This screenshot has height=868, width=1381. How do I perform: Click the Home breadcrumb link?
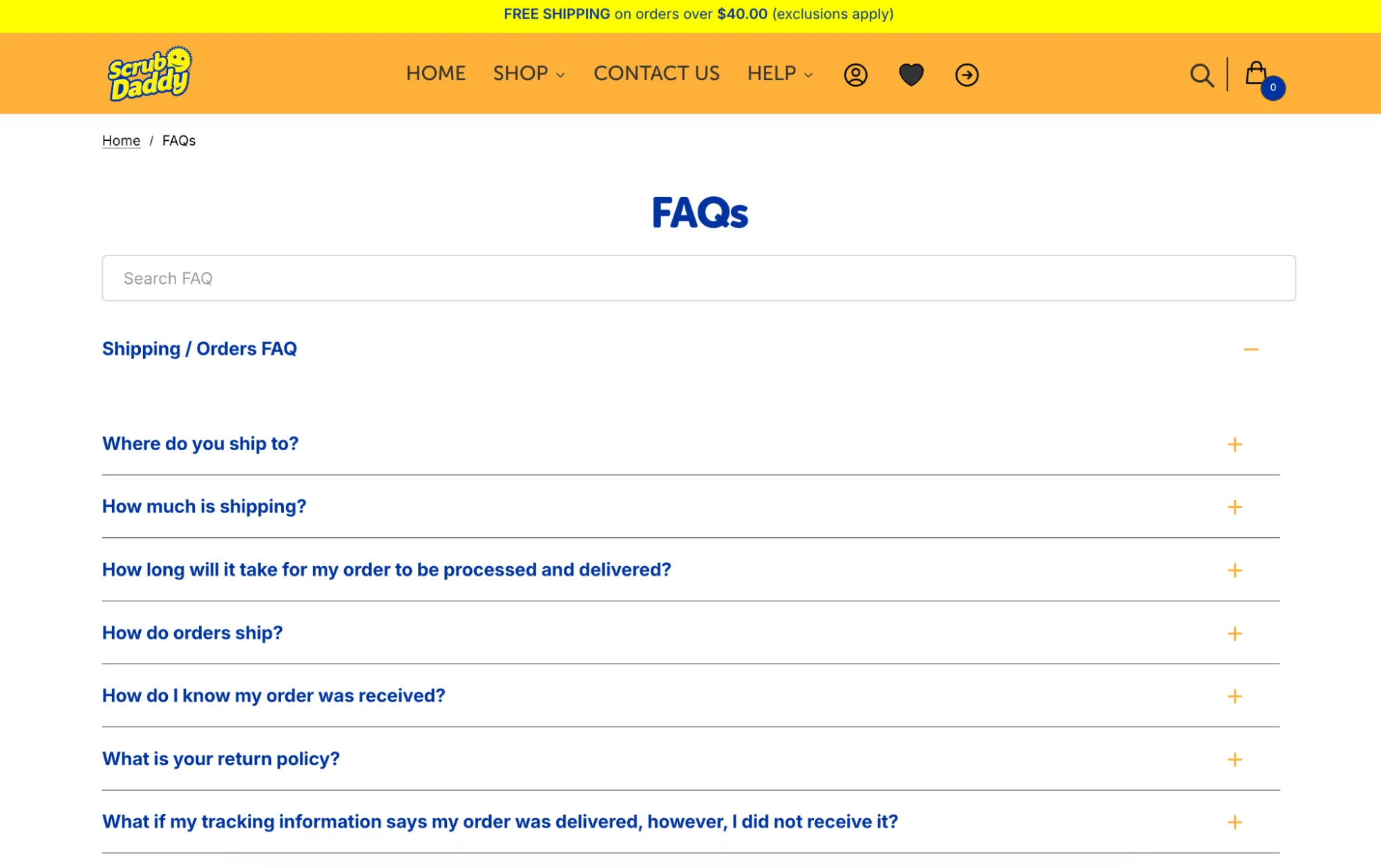121,141
